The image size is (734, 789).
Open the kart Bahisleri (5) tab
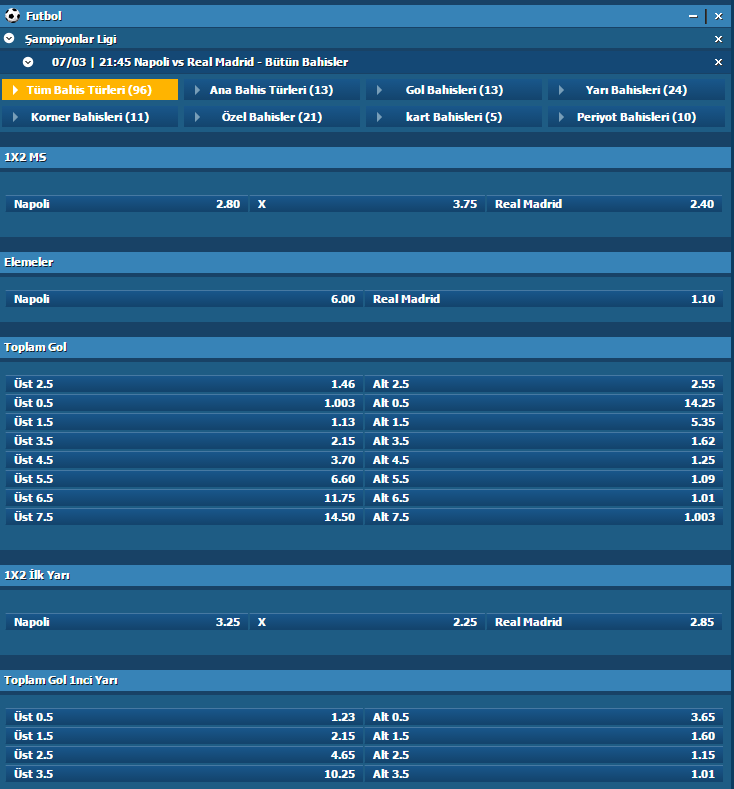pyautogui.click(x=454, y=117)
